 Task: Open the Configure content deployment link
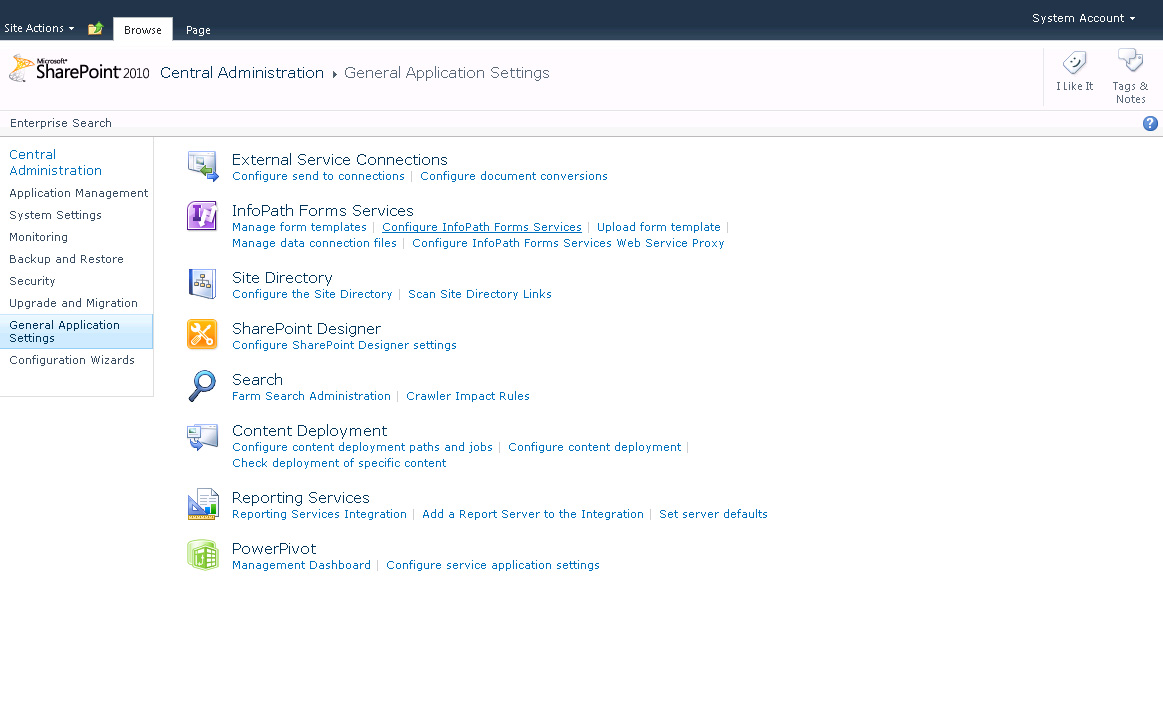(594, 447)
